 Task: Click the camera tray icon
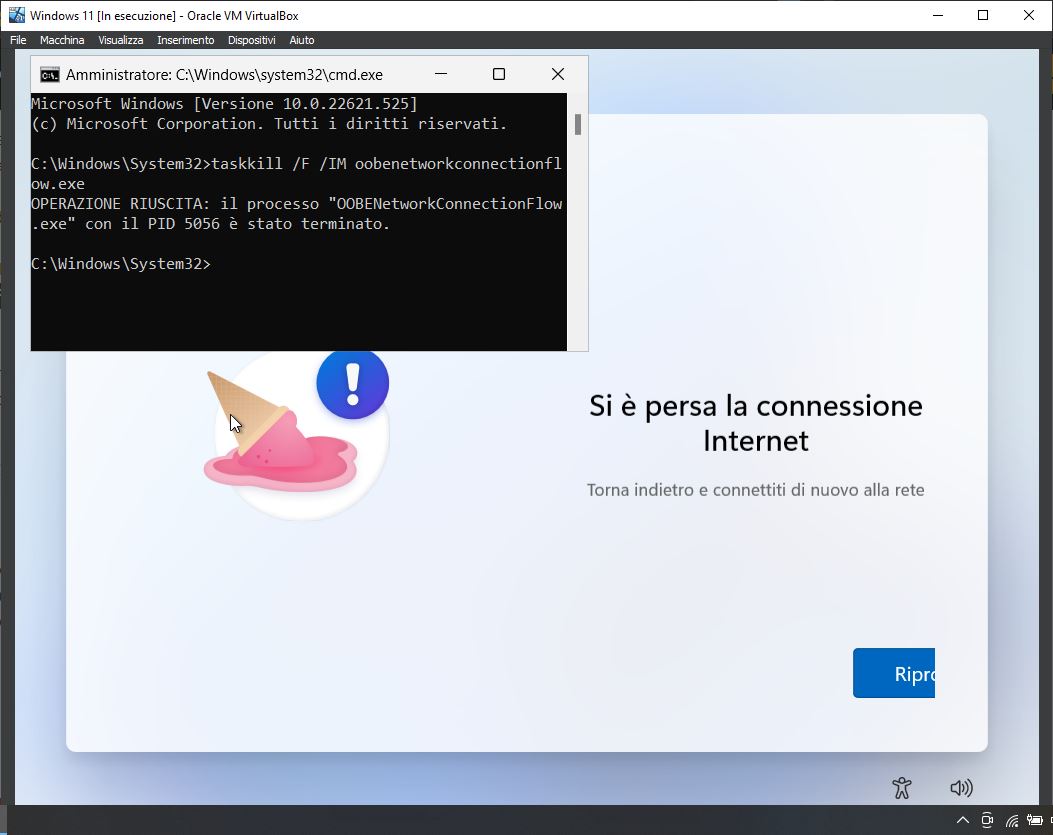coord(987,820)
